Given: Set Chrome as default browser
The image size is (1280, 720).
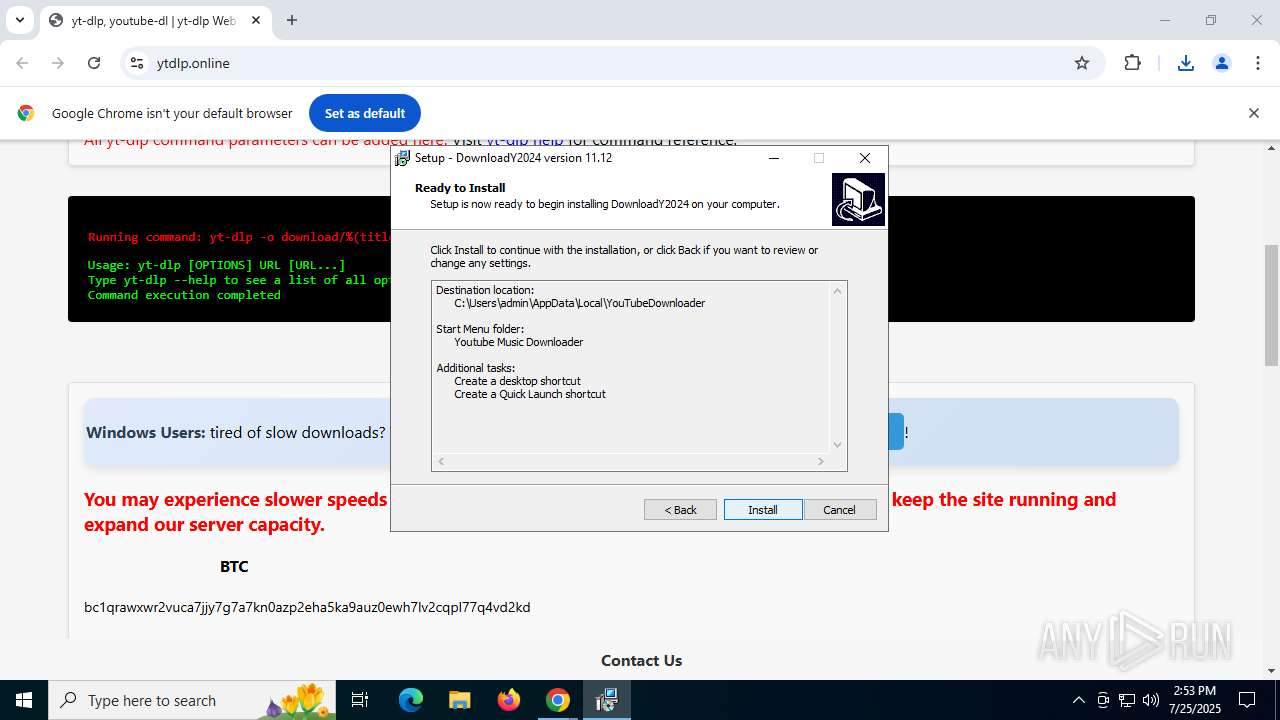Looking at the screenshot, I should coord(365,113).
